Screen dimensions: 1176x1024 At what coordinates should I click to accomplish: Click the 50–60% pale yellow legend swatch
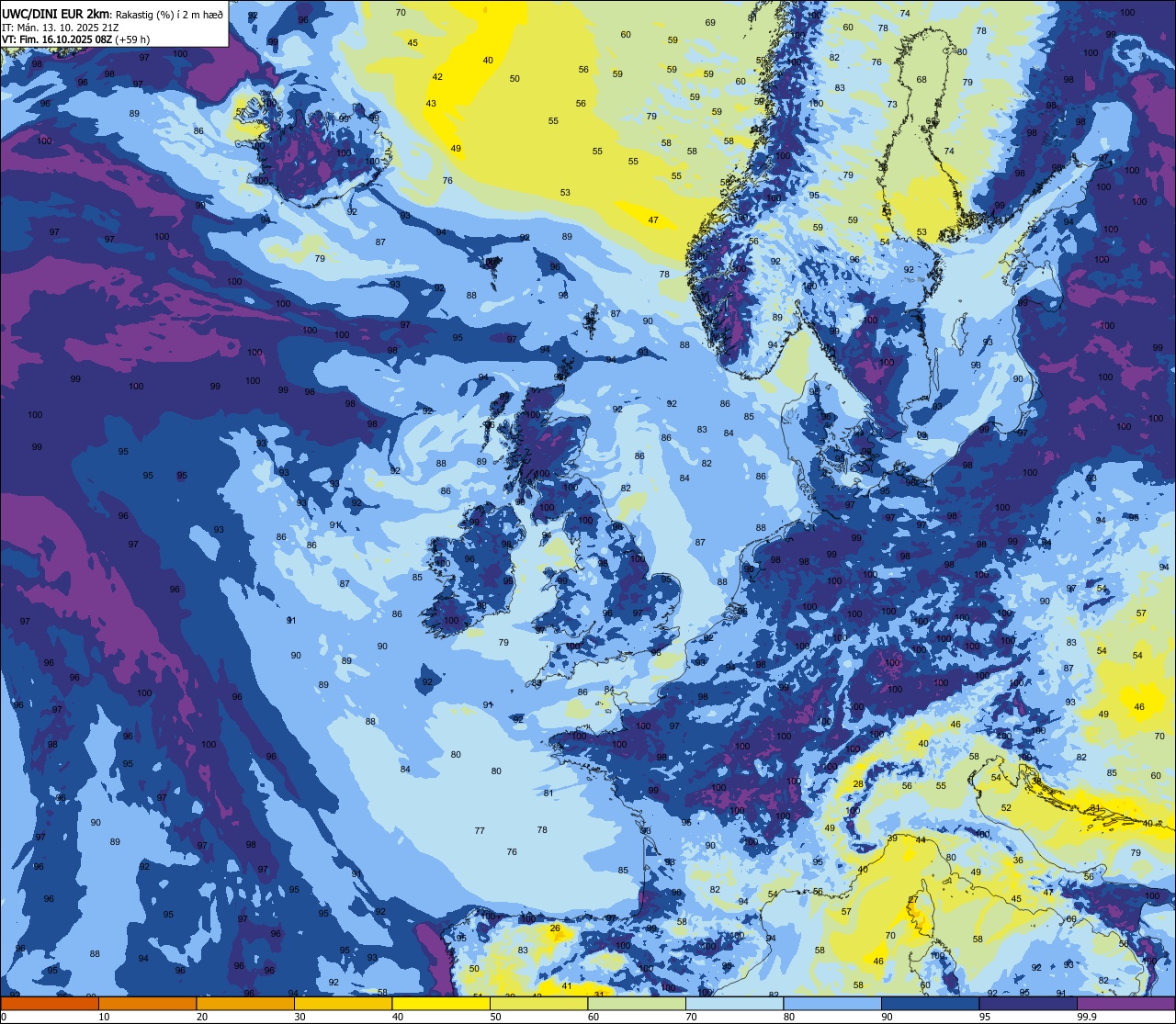tap(538, 1003)
